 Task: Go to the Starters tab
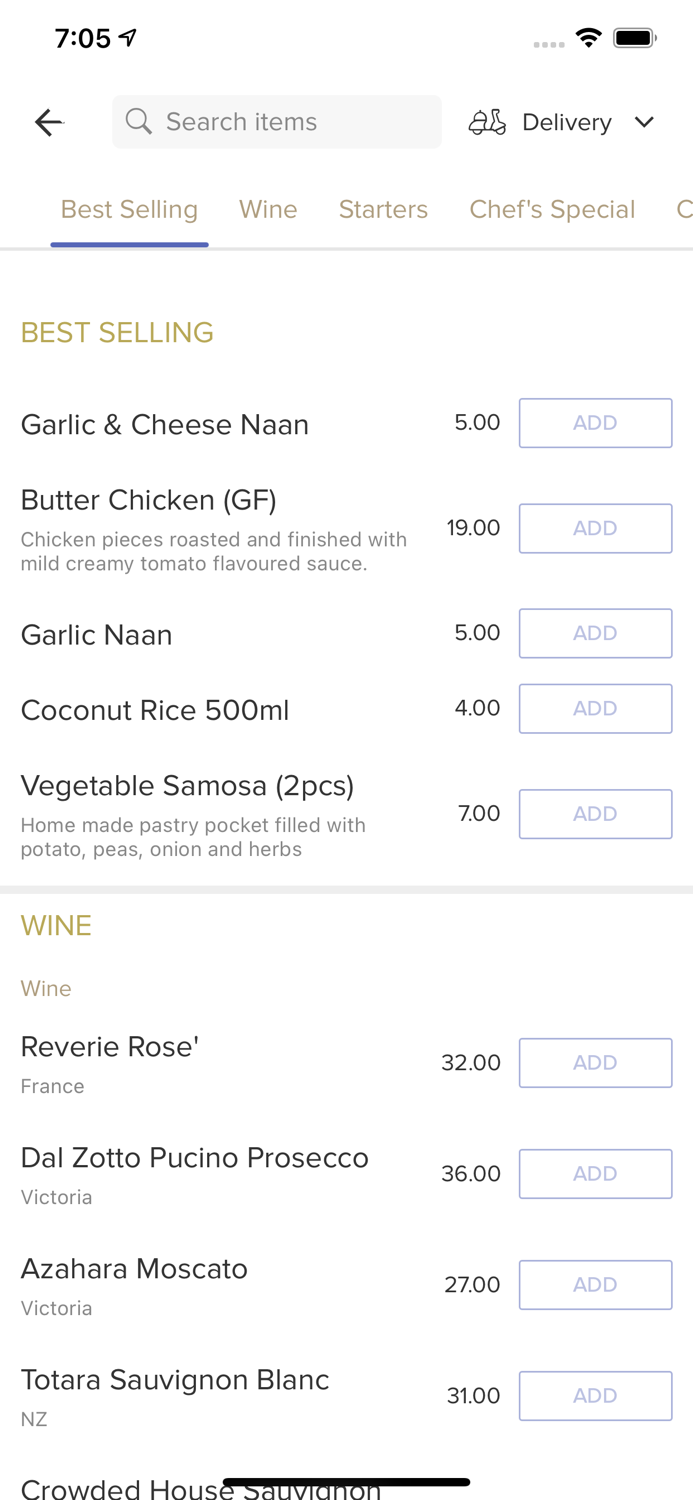tap(383, 209)
